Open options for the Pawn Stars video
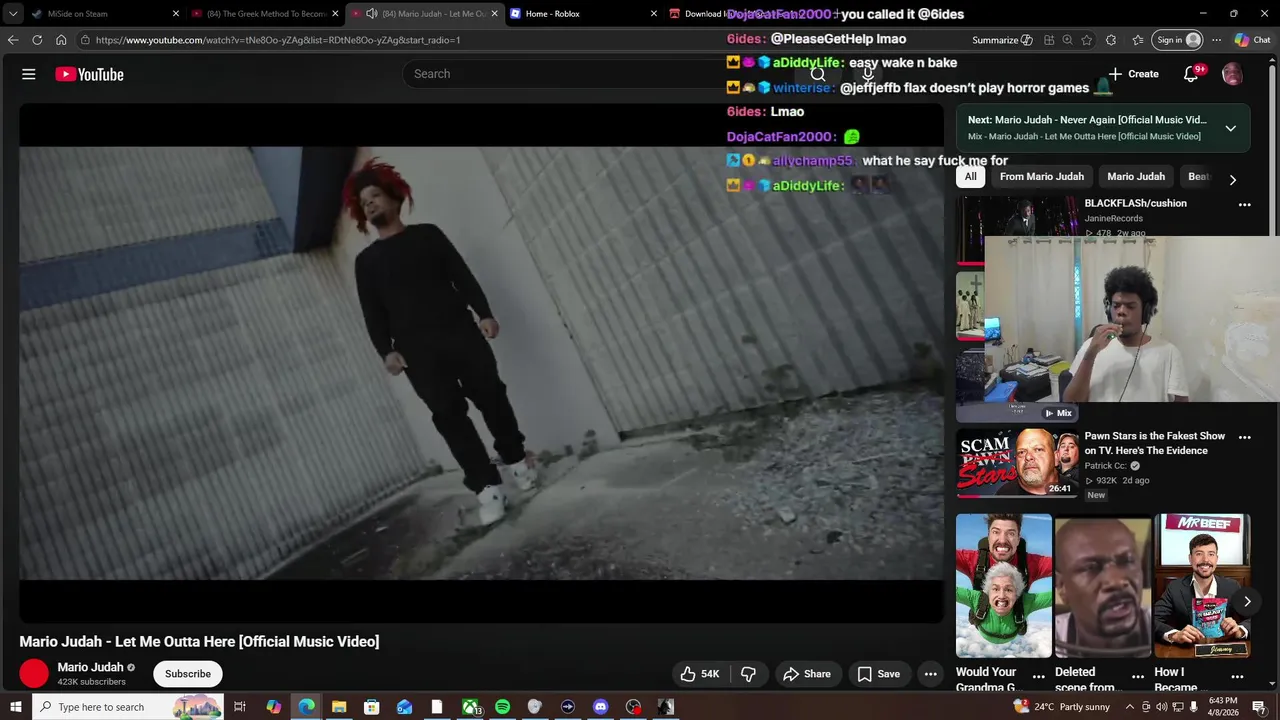This screenshot has height=720, width=1280. [1245, 437]
